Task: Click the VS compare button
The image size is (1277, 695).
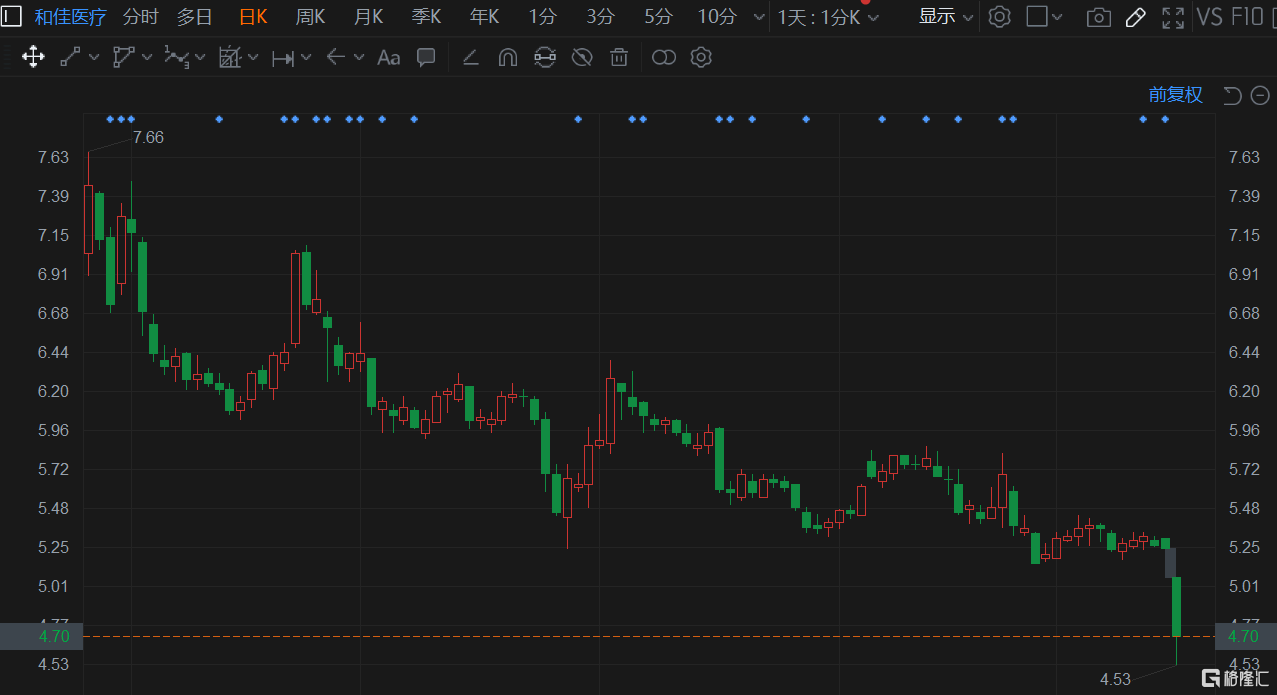Action: [1210, 17]
